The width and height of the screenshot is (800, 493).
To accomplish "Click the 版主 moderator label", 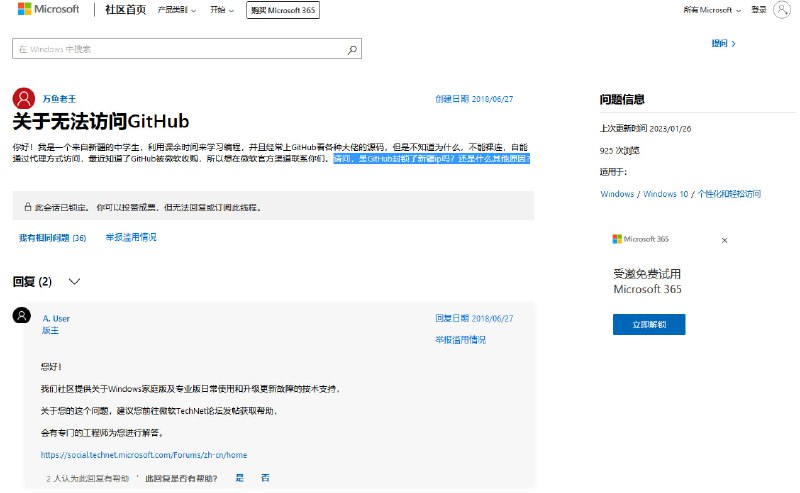I will pos(51,330).
